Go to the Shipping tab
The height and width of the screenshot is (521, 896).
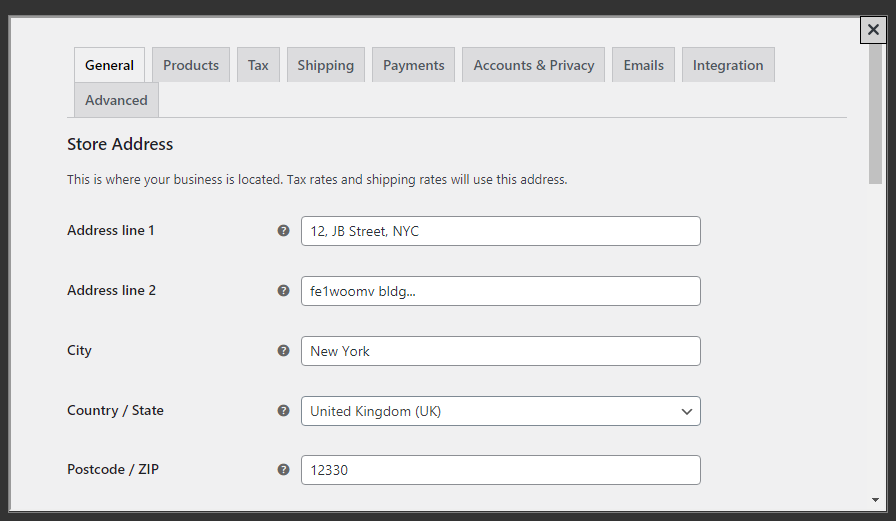coord(325,65)
